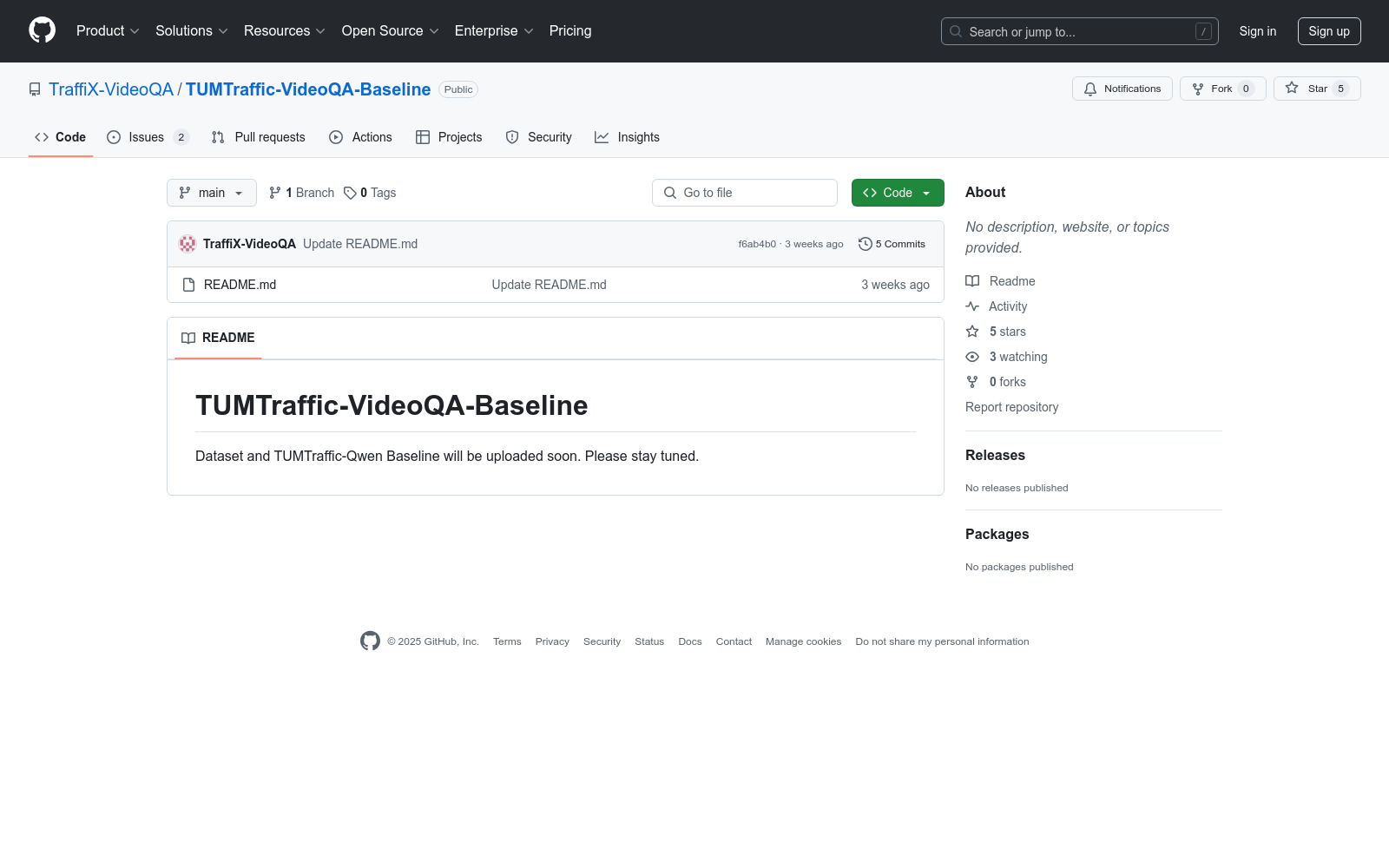Open the Packages section heading
This screenshot has width=1389, height=868.
(x=997, y=534)
